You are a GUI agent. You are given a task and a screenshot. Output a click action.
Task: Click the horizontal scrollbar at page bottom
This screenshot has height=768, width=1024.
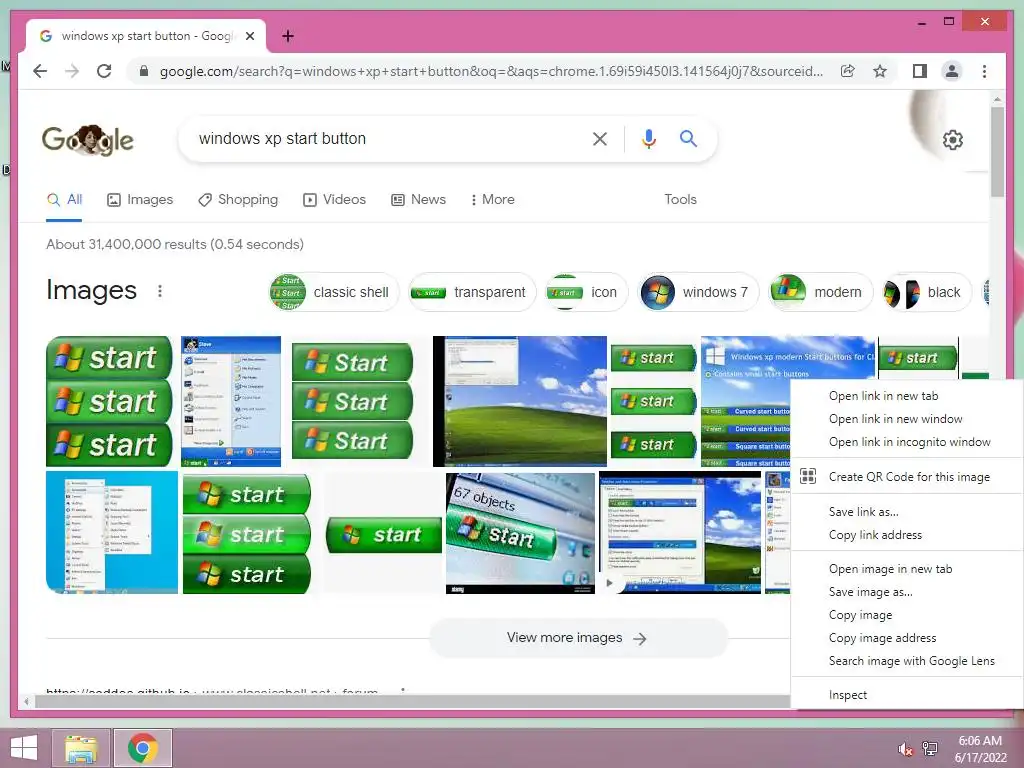pos(412,701)
